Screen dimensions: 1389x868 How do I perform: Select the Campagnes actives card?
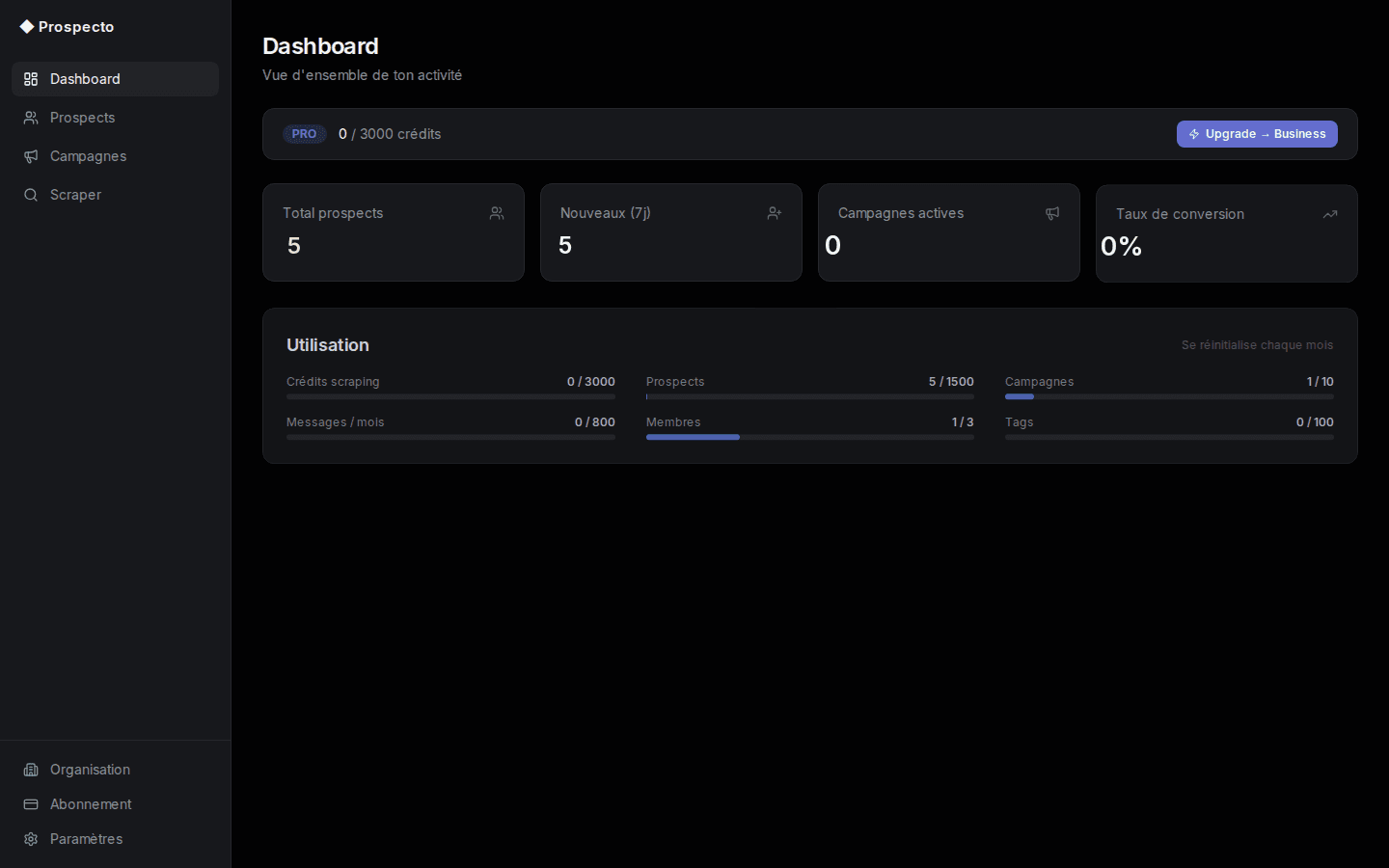coord(949,232)
